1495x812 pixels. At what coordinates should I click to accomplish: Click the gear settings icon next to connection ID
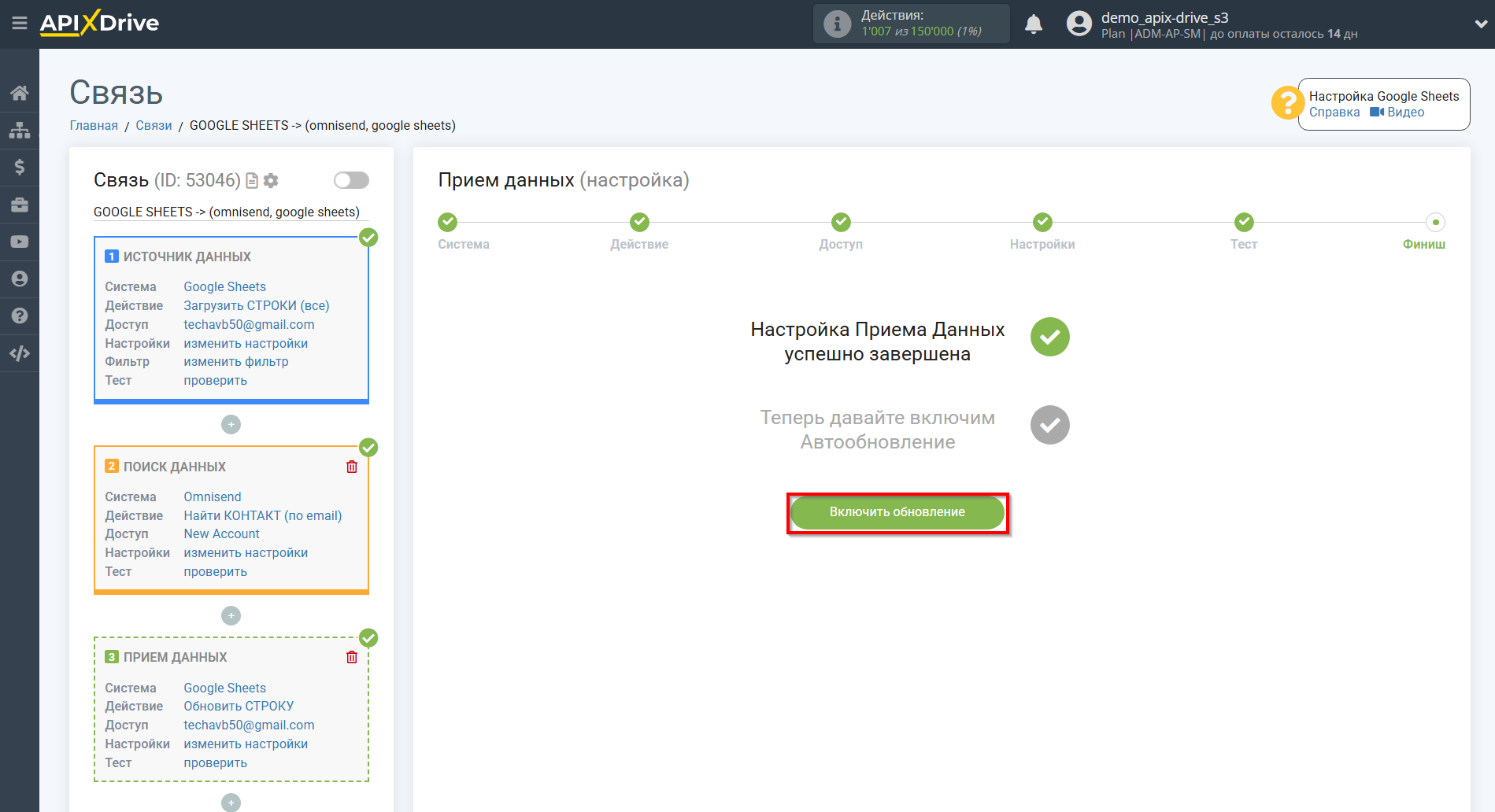[271, 180]
